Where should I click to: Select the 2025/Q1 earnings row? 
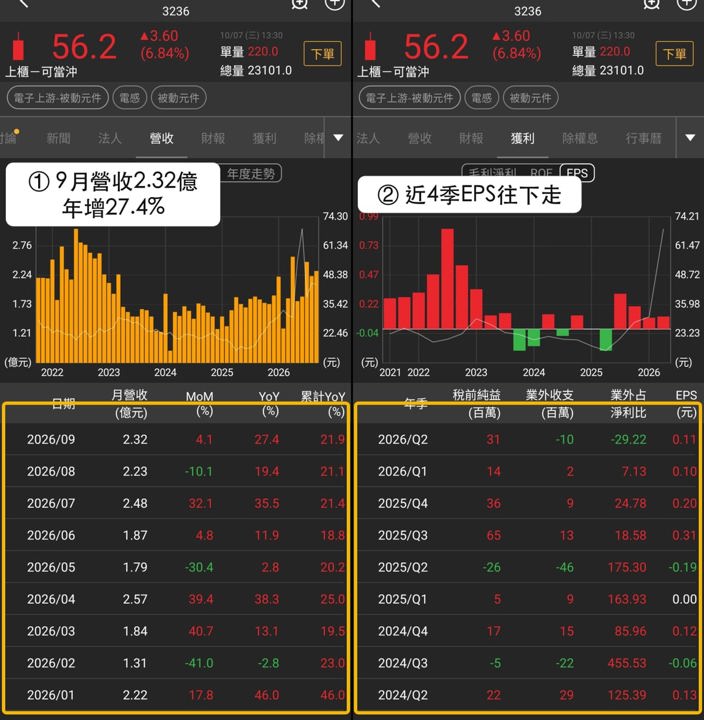click(x=528, y=599)
